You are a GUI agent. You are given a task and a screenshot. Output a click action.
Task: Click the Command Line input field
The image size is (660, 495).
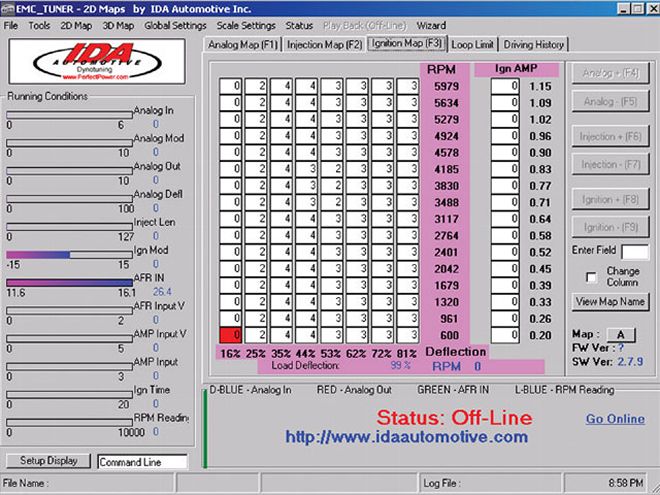click(x=142, y=462)
